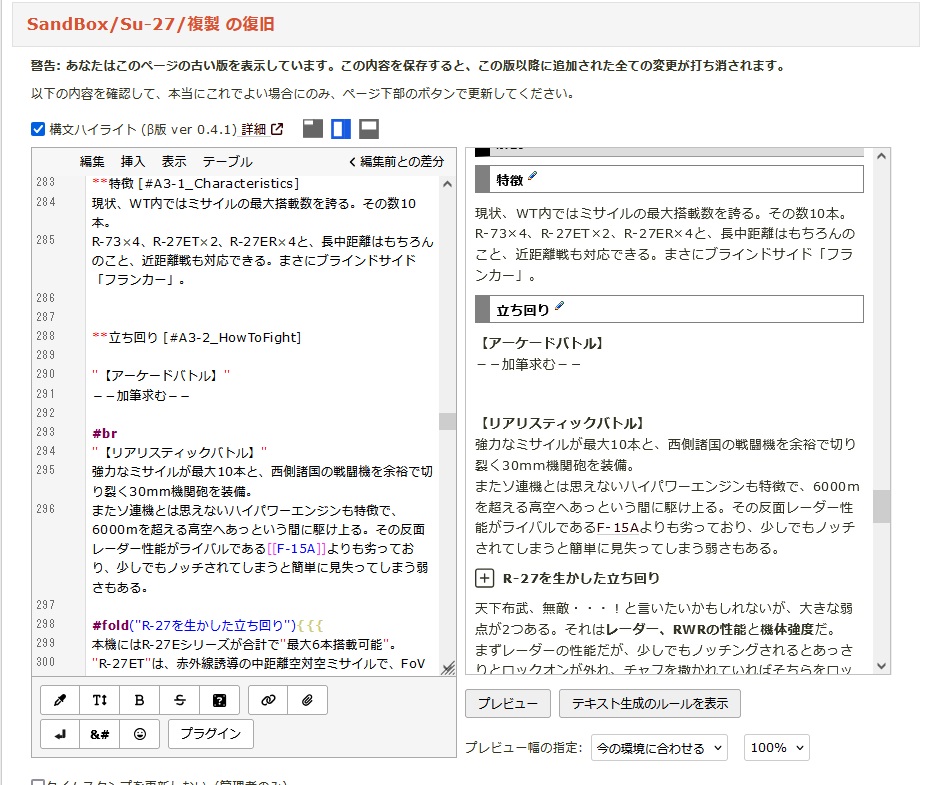
Task: Attach a file with paperclip icon
Action: point(307,700)
